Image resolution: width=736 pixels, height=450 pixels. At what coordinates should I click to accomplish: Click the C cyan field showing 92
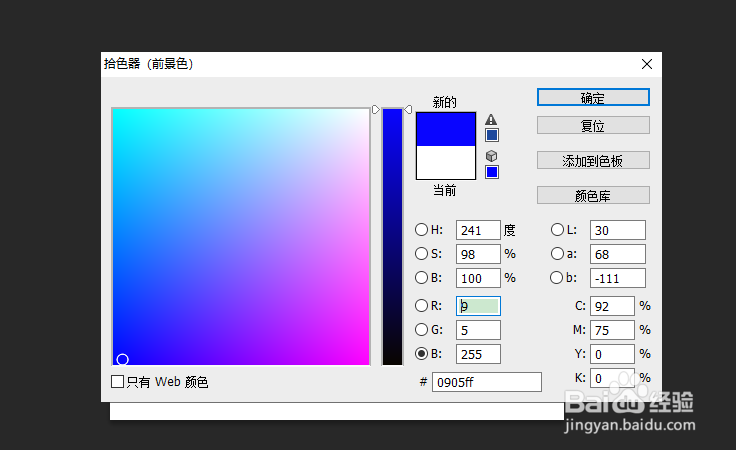[x=613, y=306]
